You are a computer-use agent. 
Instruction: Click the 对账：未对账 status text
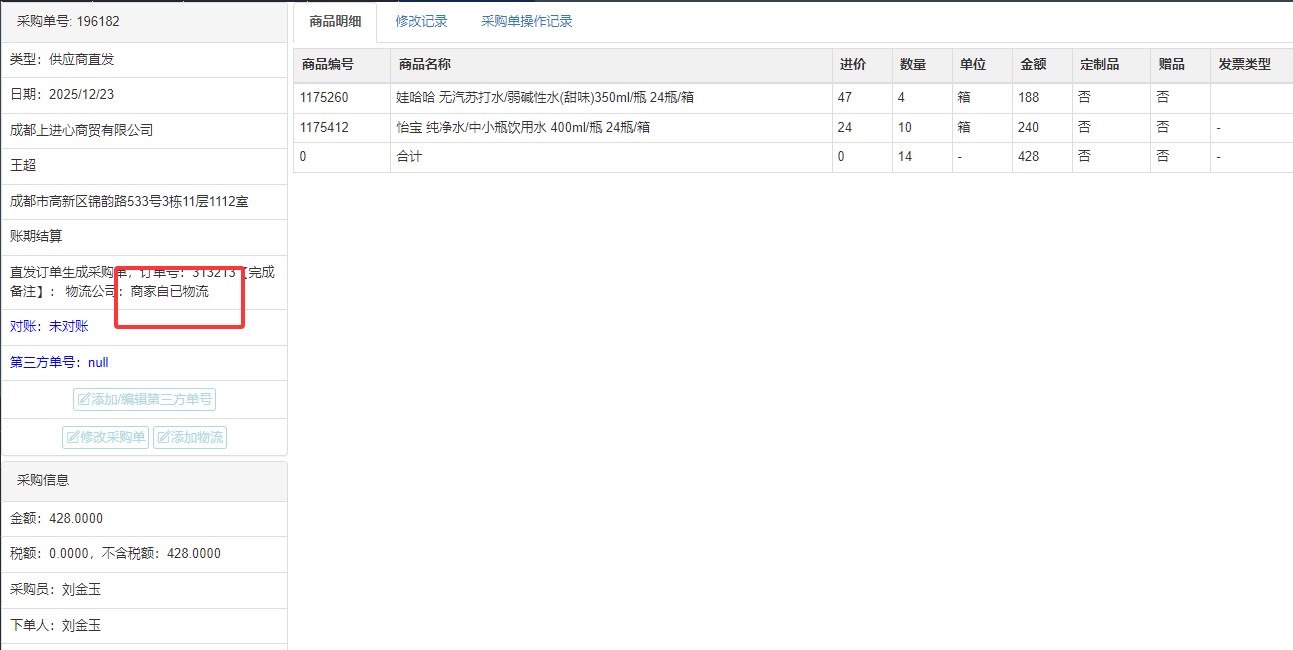pyautogui.click(x=49, y=326)
